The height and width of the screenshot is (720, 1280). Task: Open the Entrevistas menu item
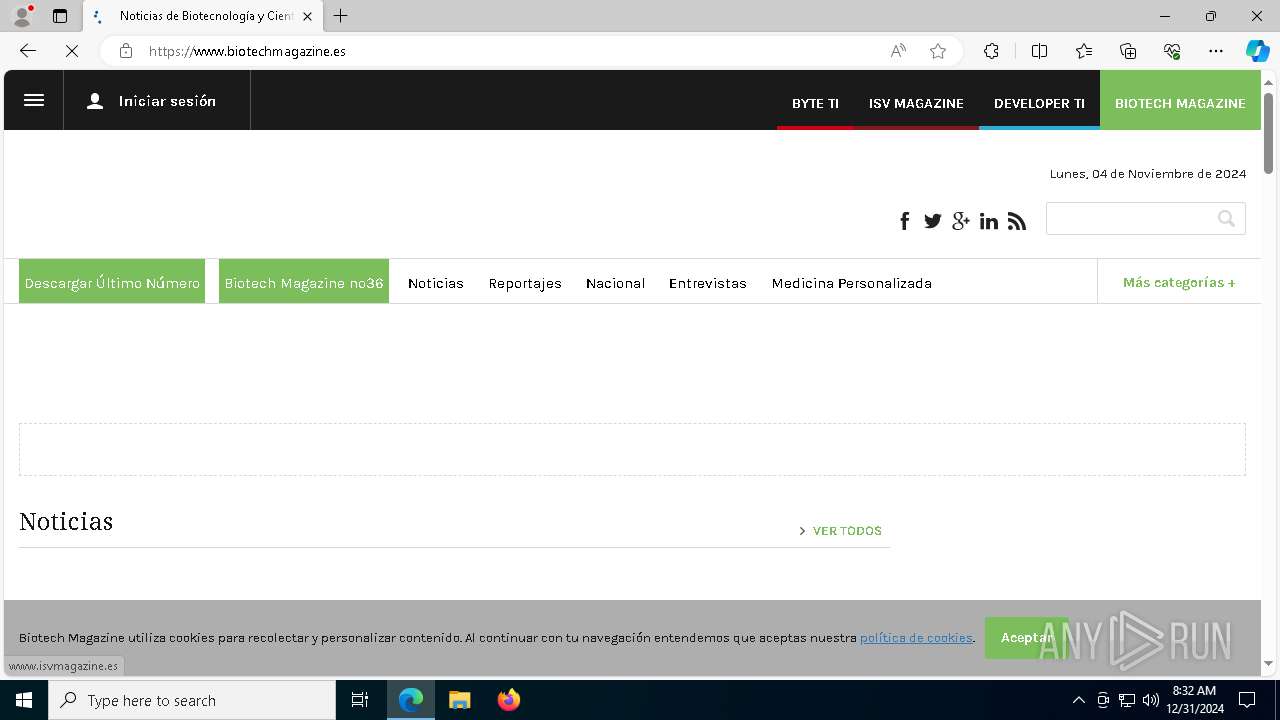pyautogui.click(x=708, y=283)
